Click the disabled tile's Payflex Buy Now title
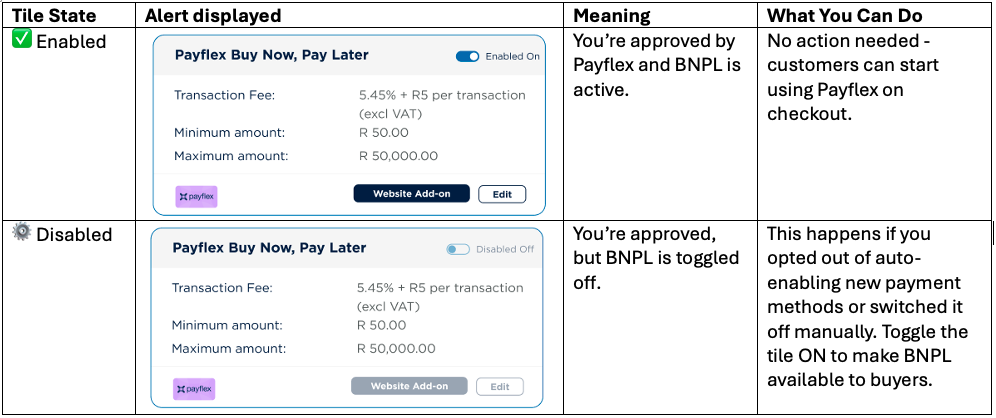Image resolution: width=996 pixels, height=418 pixels. (x=269, y=248)
